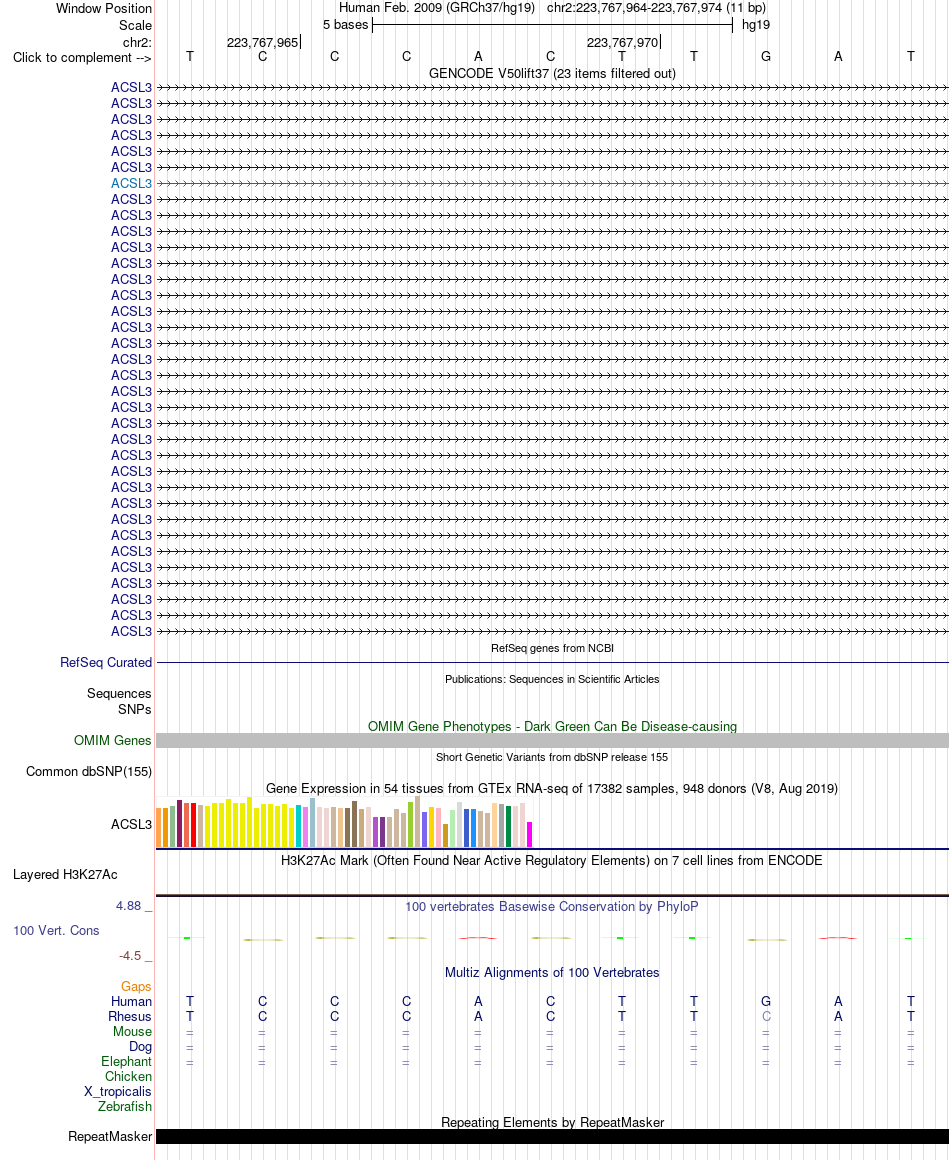
Task: Open 'Multiz Alignments of 100 Vertebrates' title
Action: pyautogui.click(x=552, y=973)
